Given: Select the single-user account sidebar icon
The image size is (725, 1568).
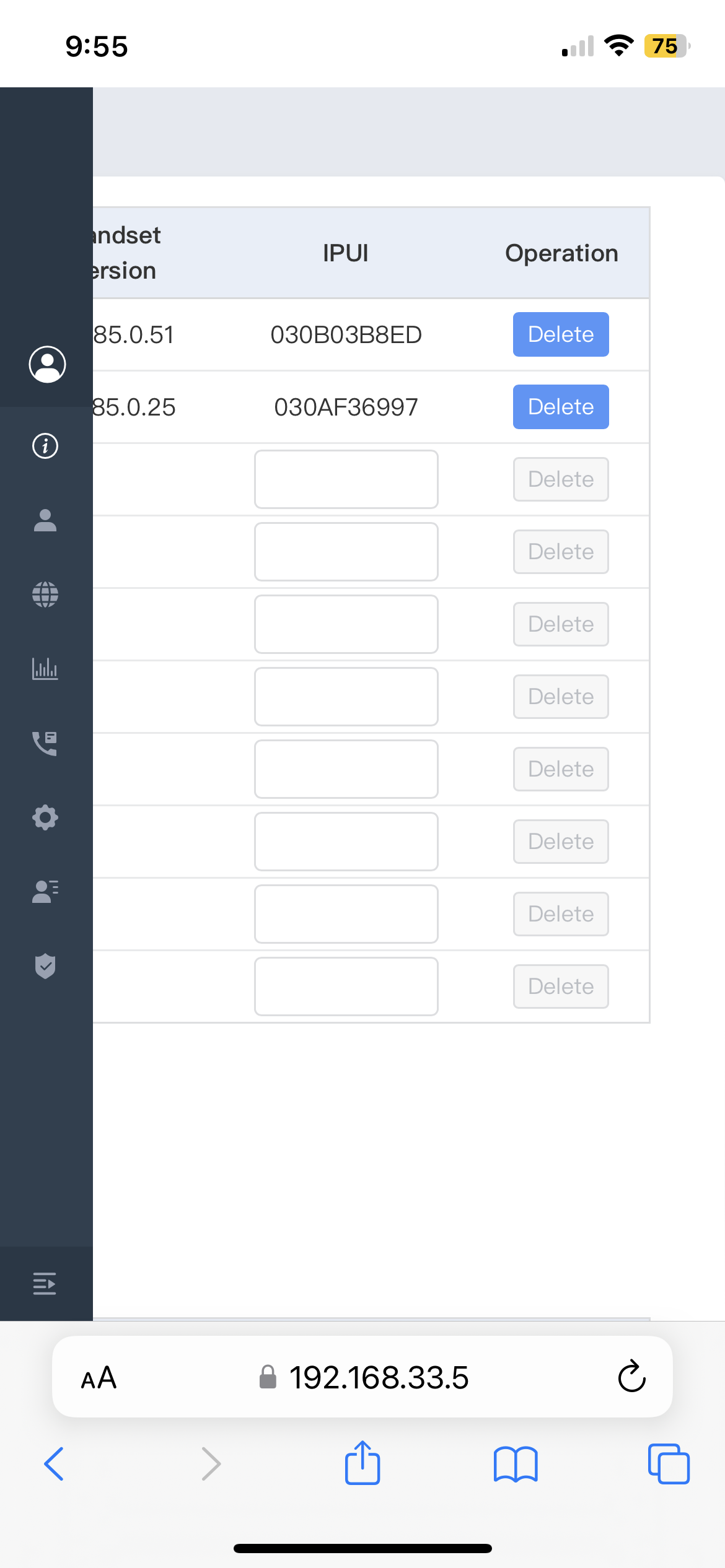Looking at the screenshot, I should 45,520.
